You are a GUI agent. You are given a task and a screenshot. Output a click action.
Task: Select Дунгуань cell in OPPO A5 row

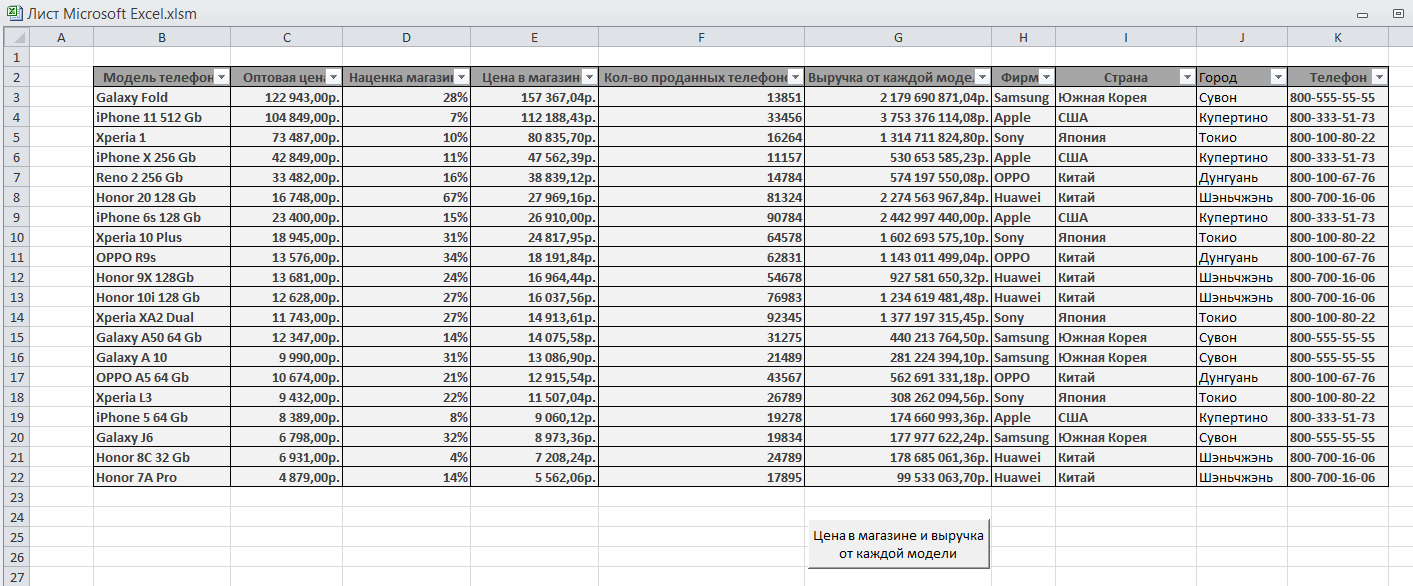coord(1242,377)
